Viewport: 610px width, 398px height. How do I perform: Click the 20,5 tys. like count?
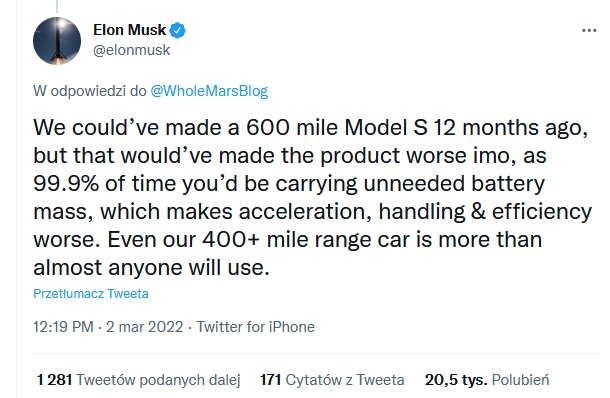pyautogui.click(x=456, y=380)
